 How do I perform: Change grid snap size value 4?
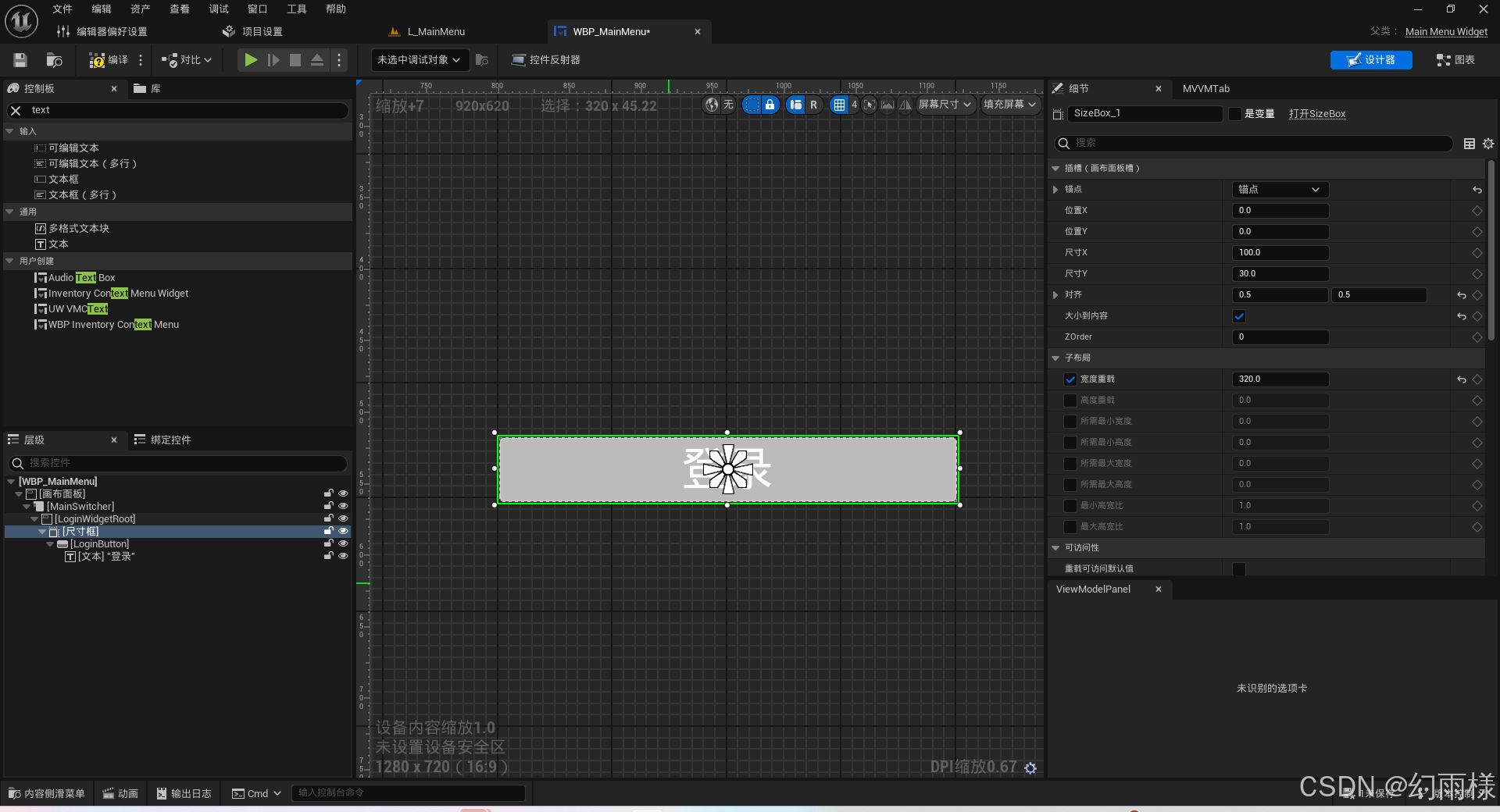click(854, 105)
